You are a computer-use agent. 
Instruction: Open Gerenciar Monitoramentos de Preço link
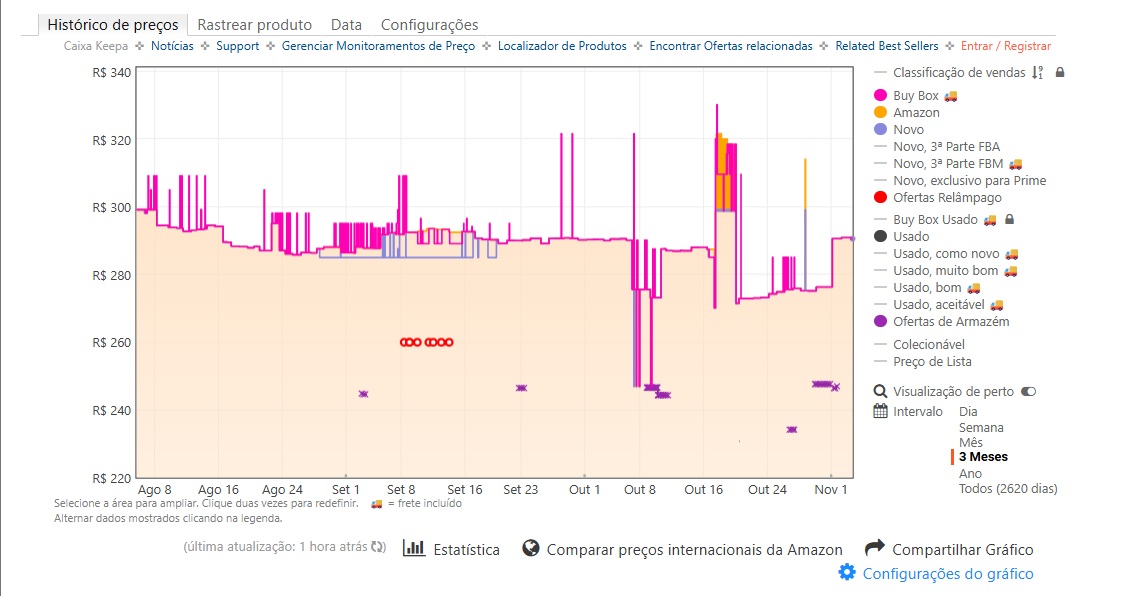(380, 46)
